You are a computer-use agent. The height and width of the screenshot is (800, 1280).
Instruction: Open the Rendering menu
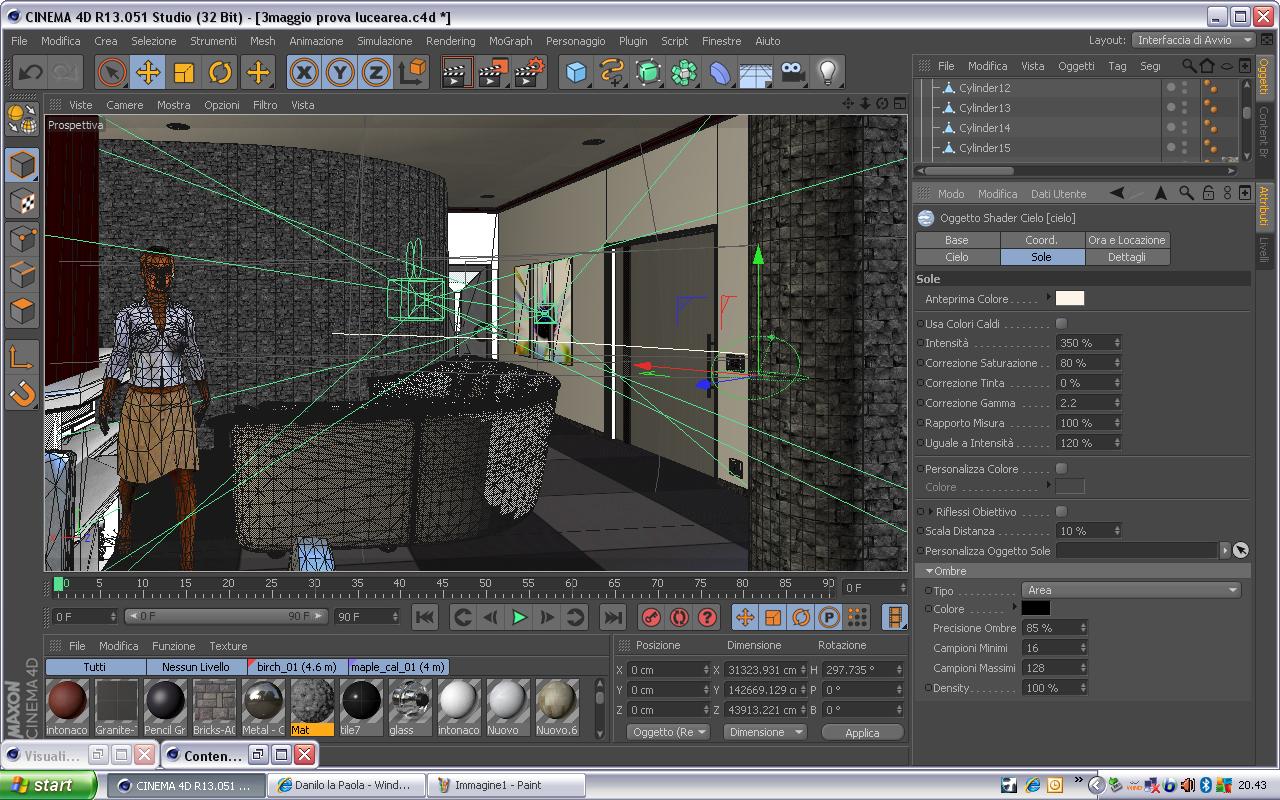coord(450,41)
